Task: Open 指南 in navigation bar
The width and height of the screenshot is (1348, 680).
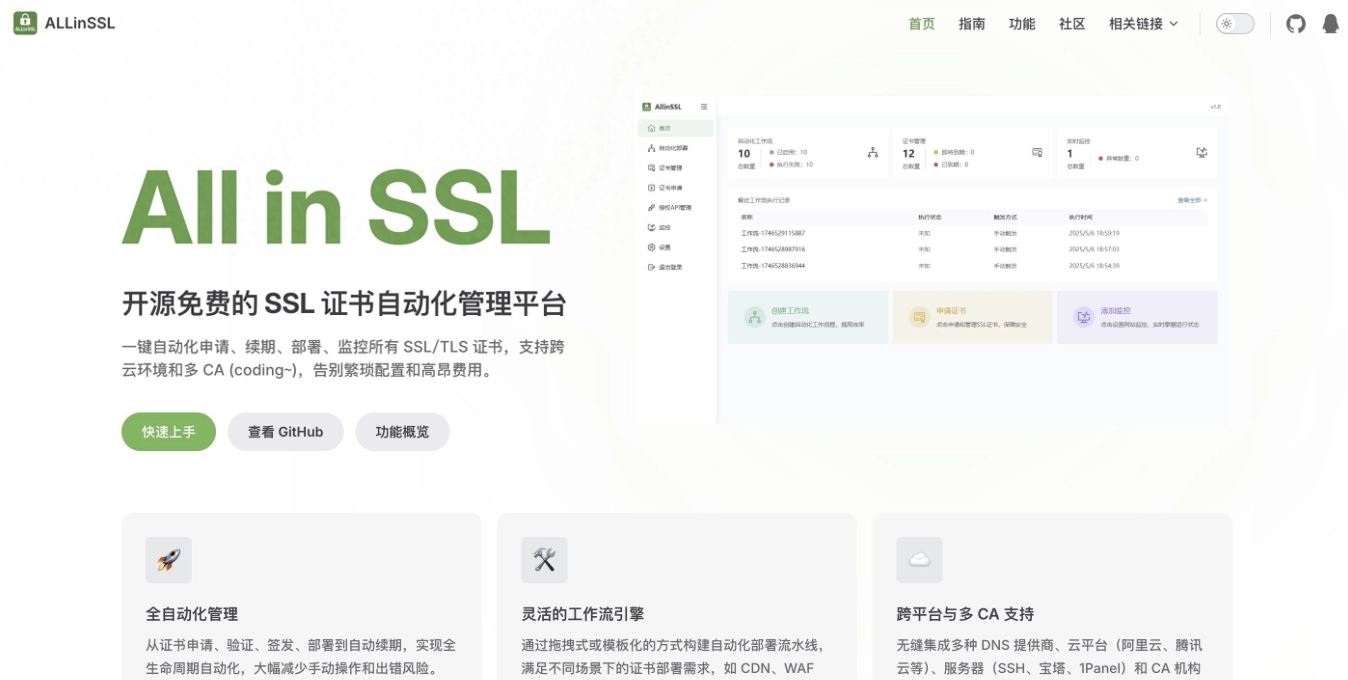Action: click(x=972, y=24)
